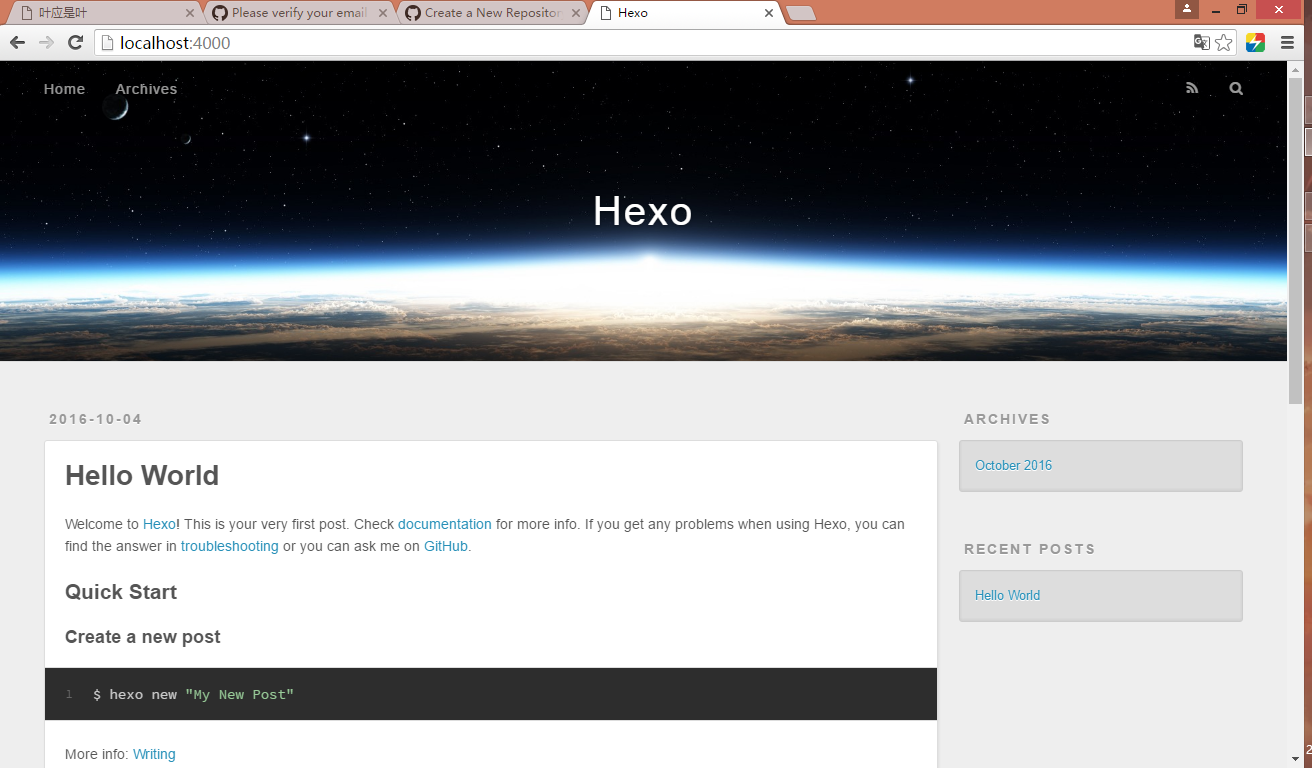
Task: Click the 2016-10-04 post date
Action: tap(96, 419)
